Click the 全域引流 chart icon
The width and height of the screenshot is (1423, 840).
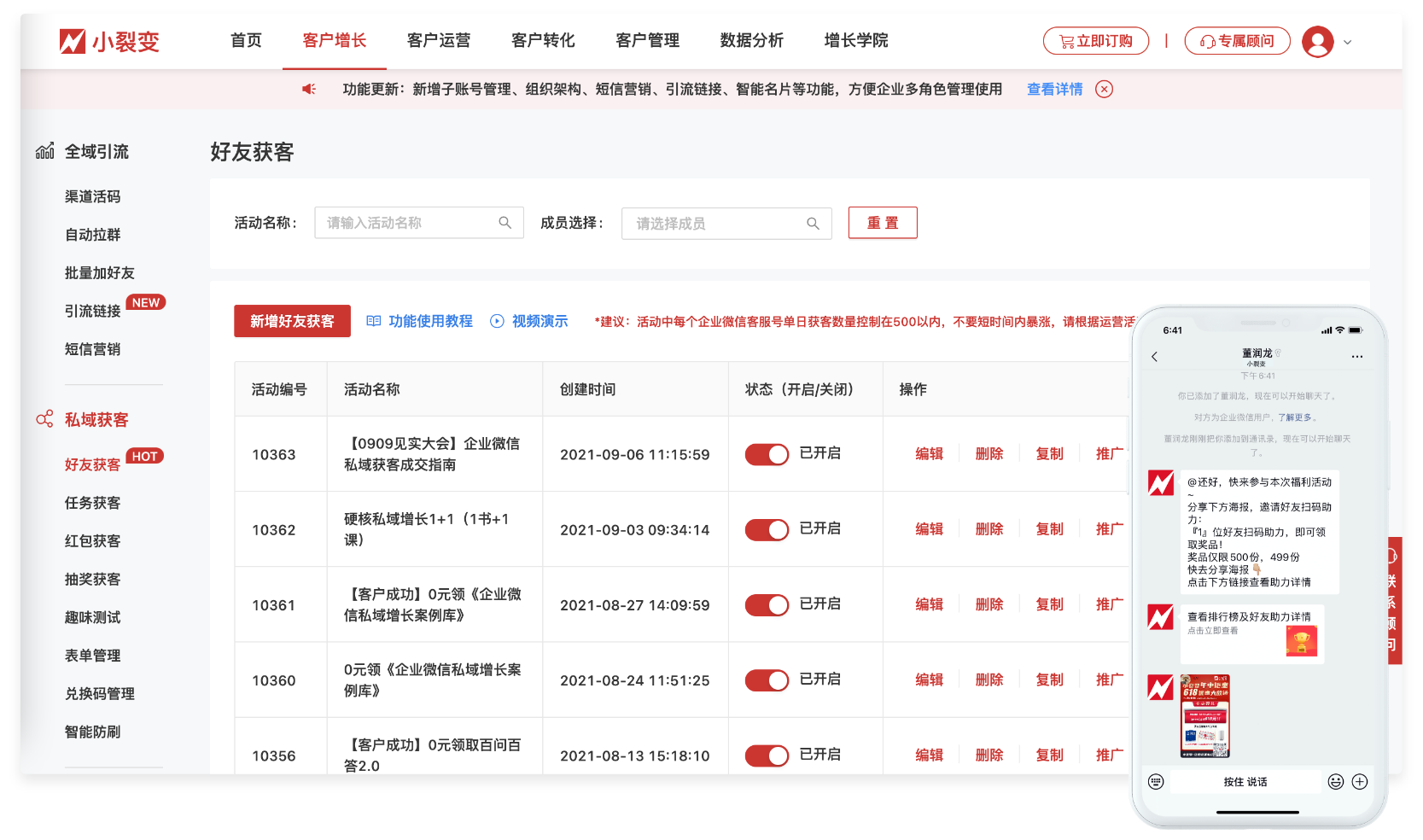pos(45,151)
